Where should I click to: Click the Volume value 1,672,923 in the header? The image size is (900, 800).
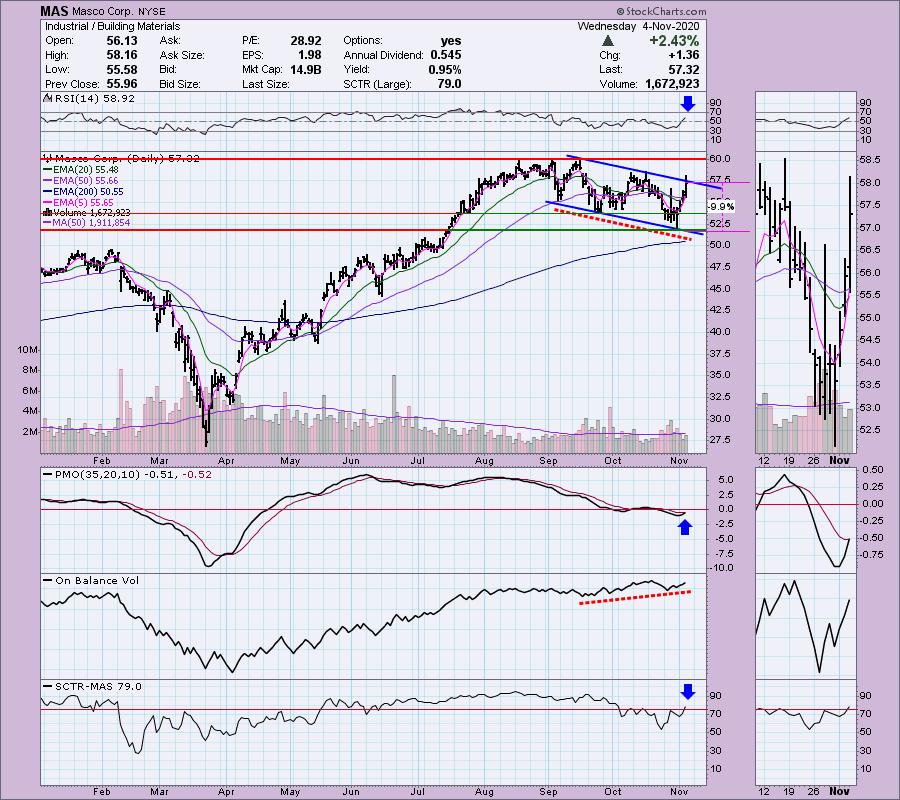[x=672, y=84]
